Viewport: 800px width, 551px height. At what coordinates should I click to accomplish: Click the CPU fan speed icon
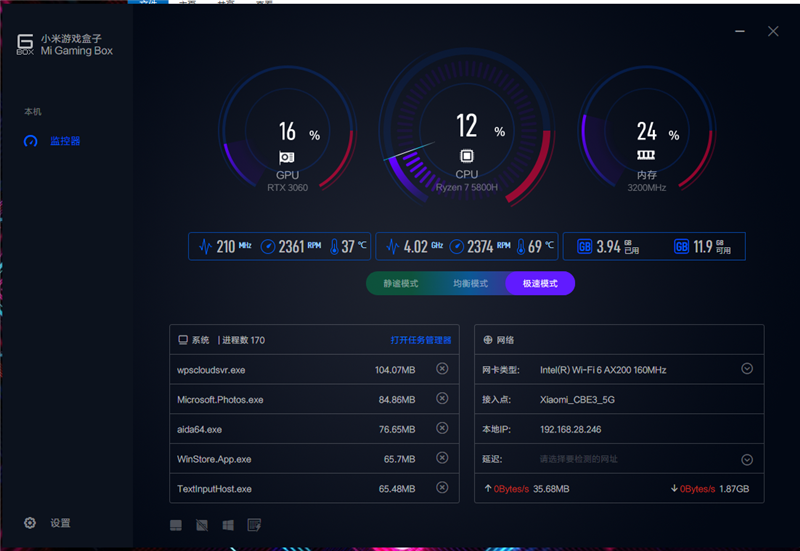[457, 247]
